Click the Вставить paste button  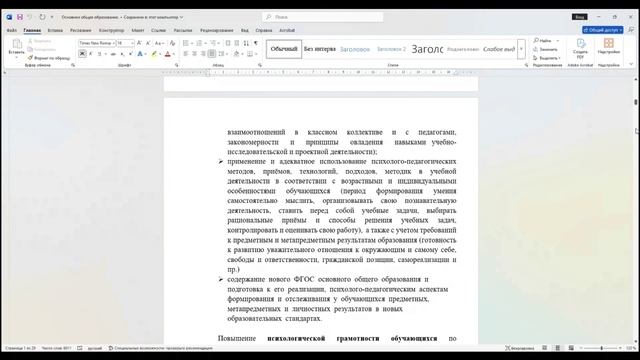[x=17, y=49]
